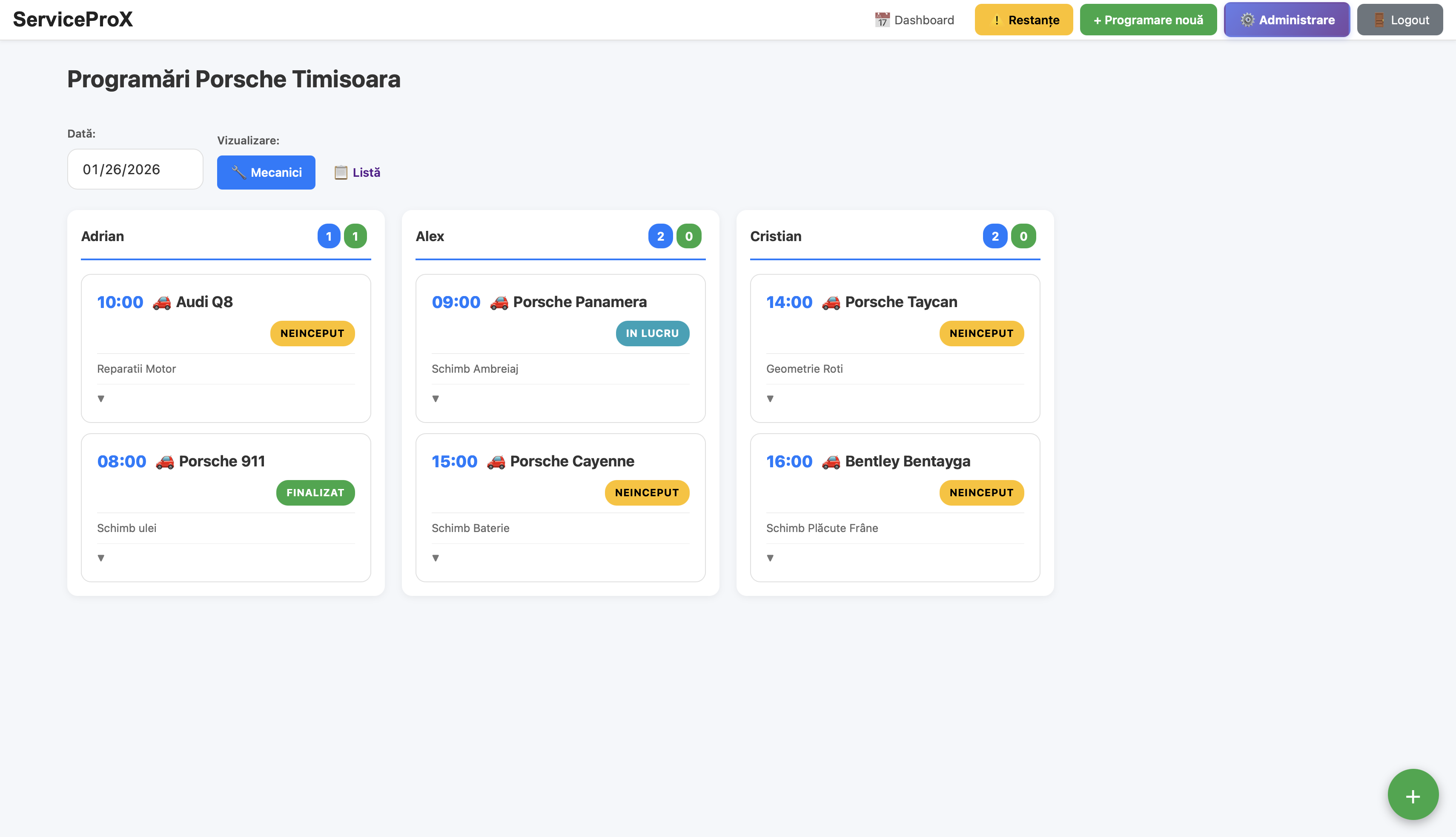Open the Dashboard menu item
1456x837 pixels.
[x=915, y=19]
